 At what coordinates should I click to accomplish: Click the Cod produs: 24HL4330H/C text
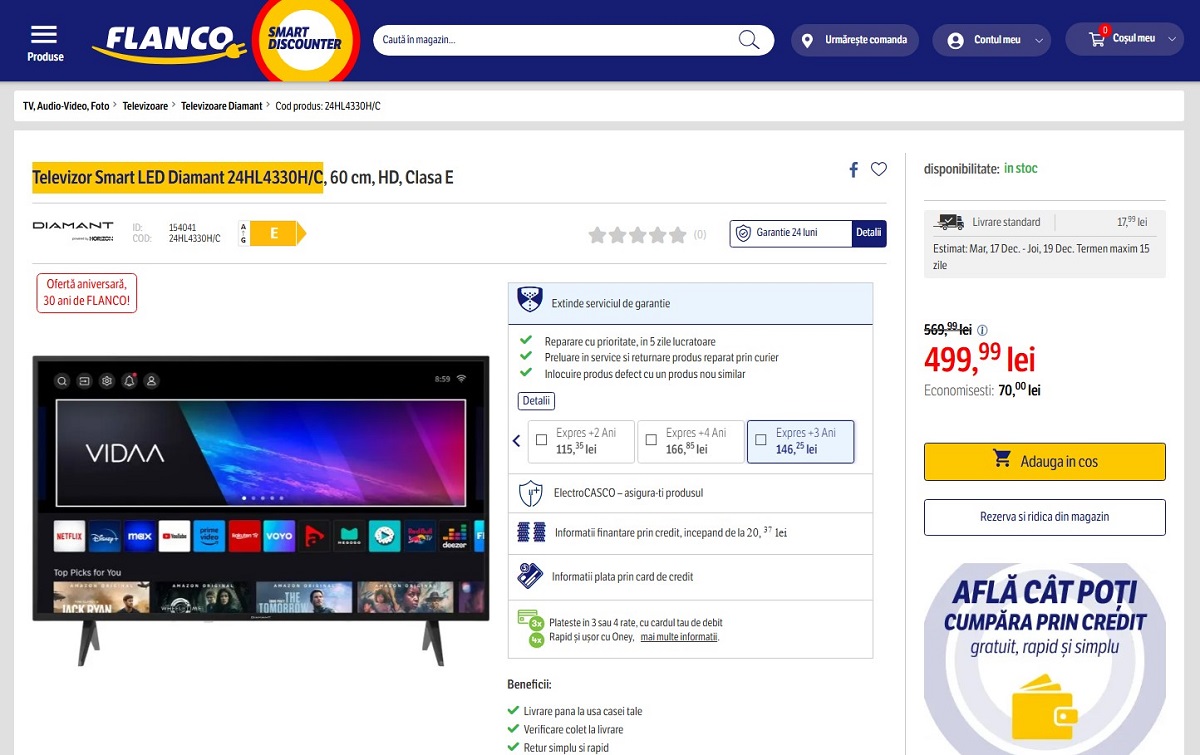pyautogui.click(x=328, y=106)
